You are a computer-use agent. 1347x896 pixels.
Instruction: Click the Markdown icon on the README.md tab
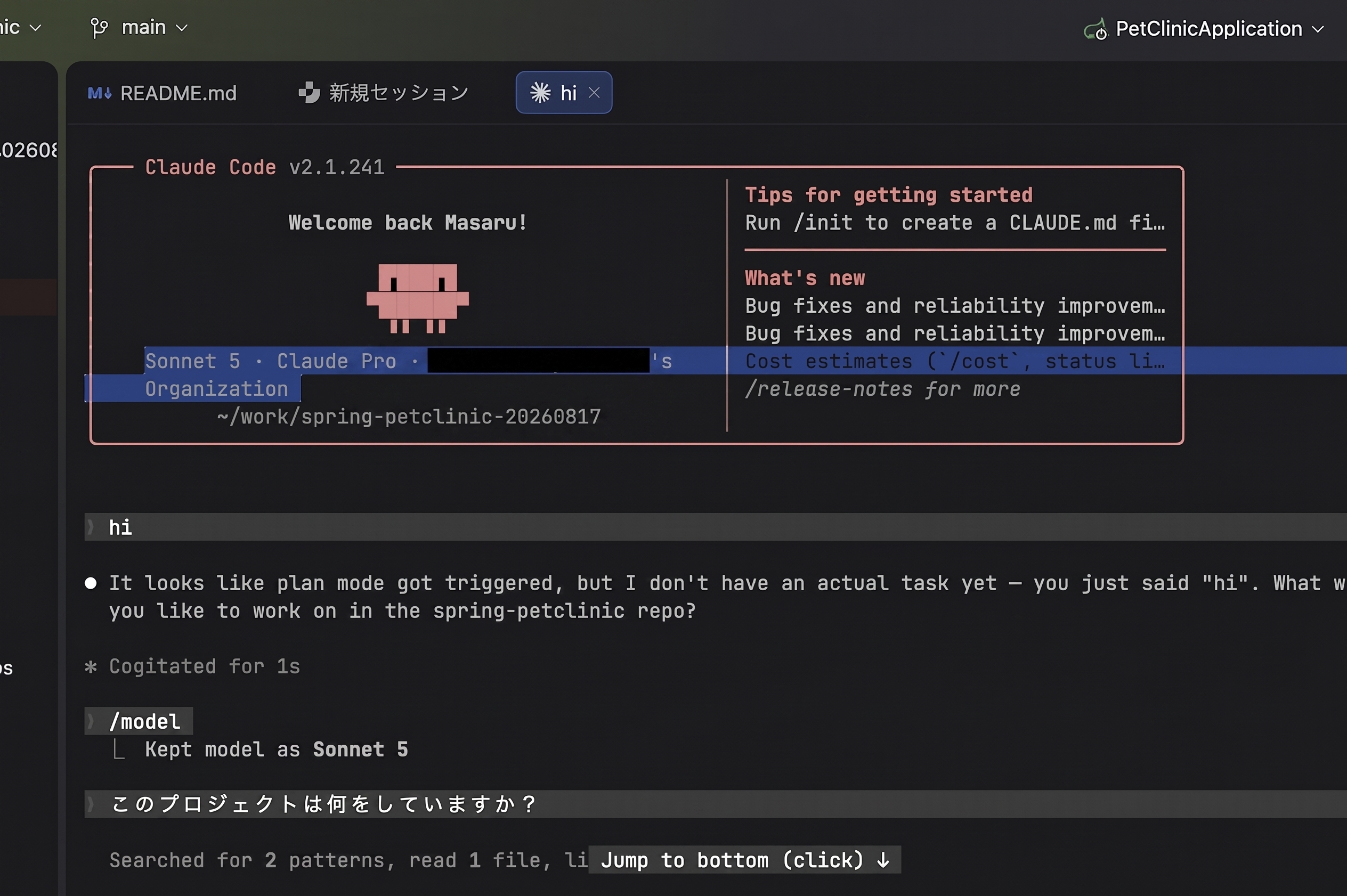(x=100, y=93)
